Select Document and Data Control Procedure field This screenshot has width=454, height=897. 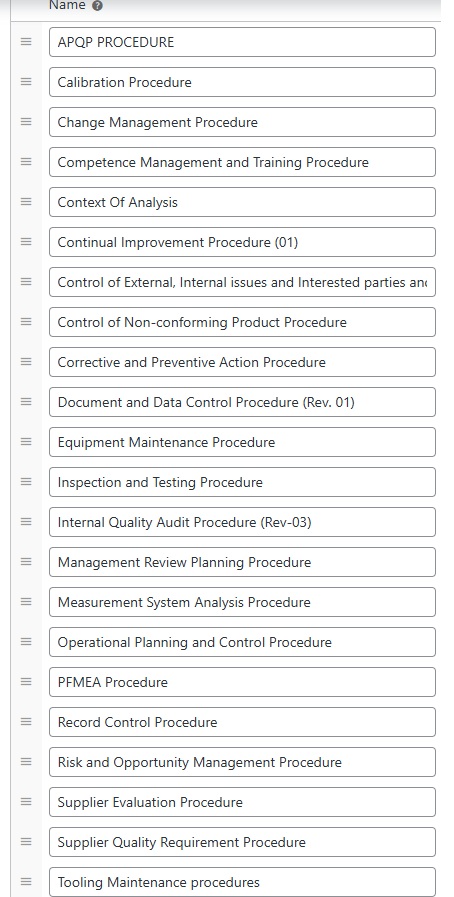click(x=242, y=402)
